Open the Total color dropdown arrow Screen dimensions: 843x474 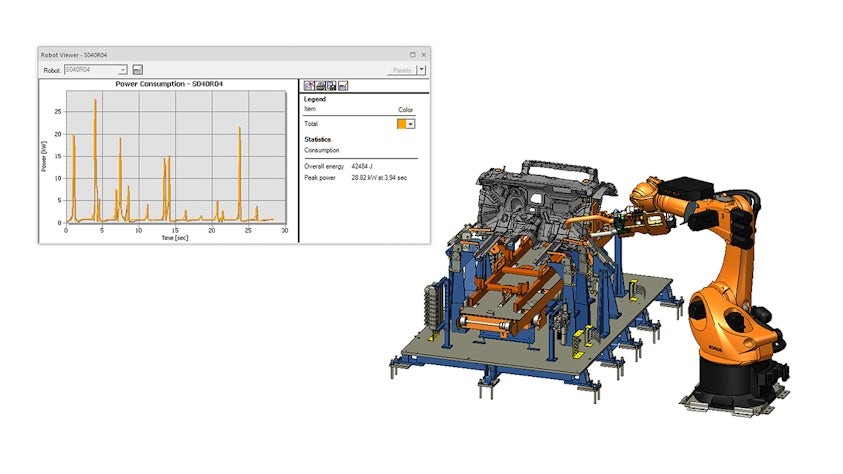[411, 124]
